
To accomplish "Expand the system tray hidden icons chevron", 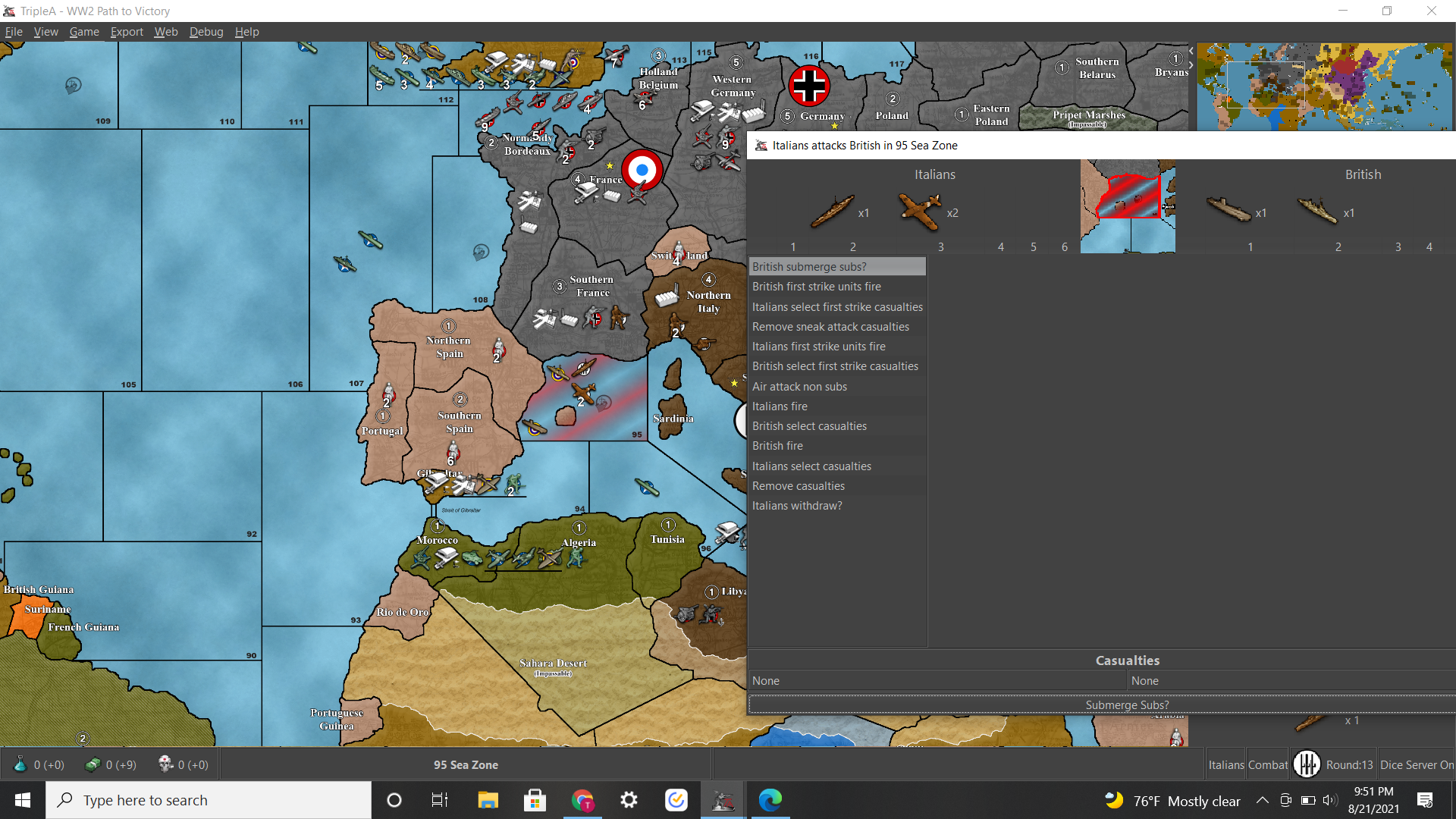I will (1263, 801).
